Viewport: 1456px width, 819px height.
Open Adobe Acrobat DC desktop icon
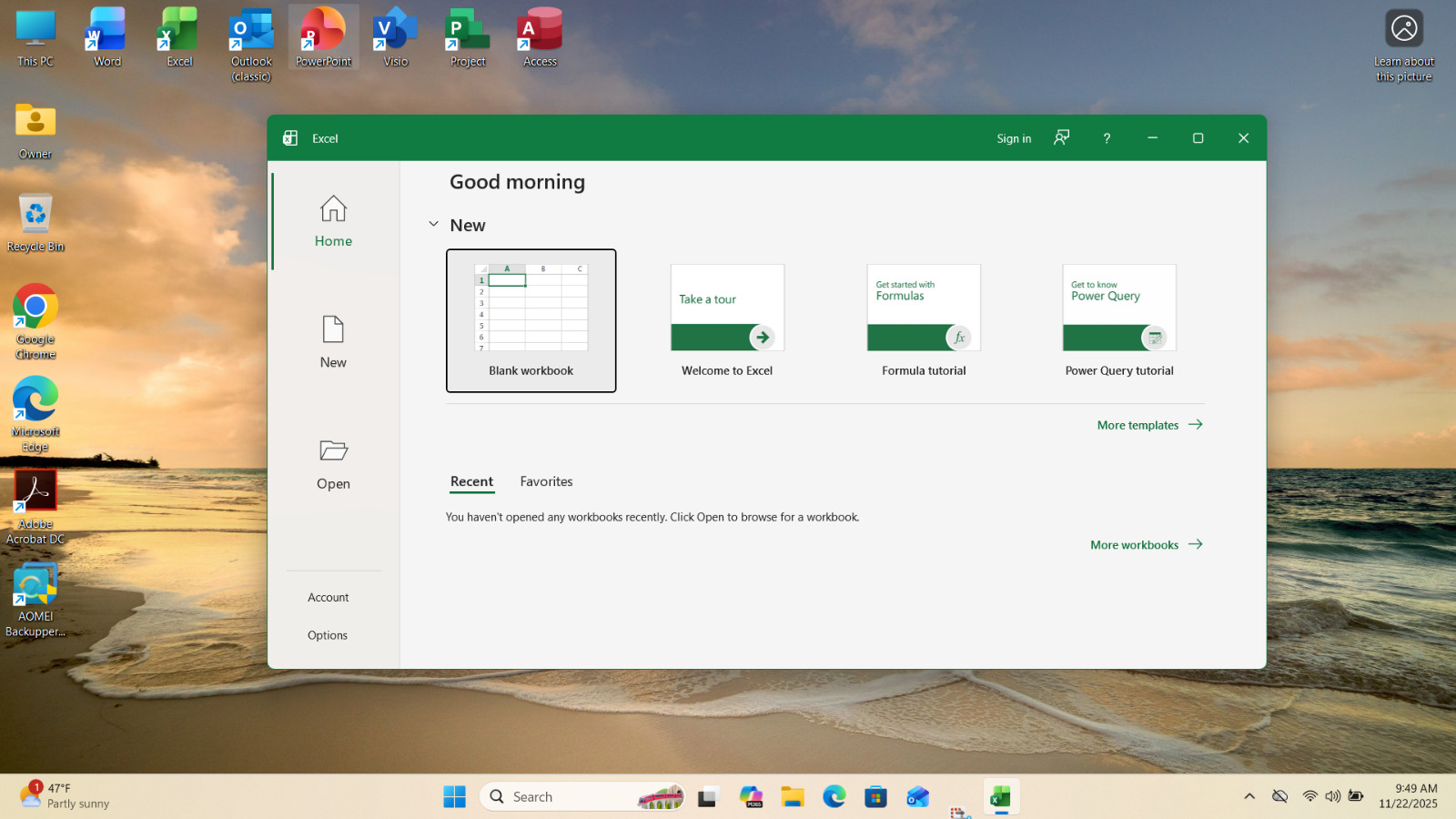(x=35, y=508)
